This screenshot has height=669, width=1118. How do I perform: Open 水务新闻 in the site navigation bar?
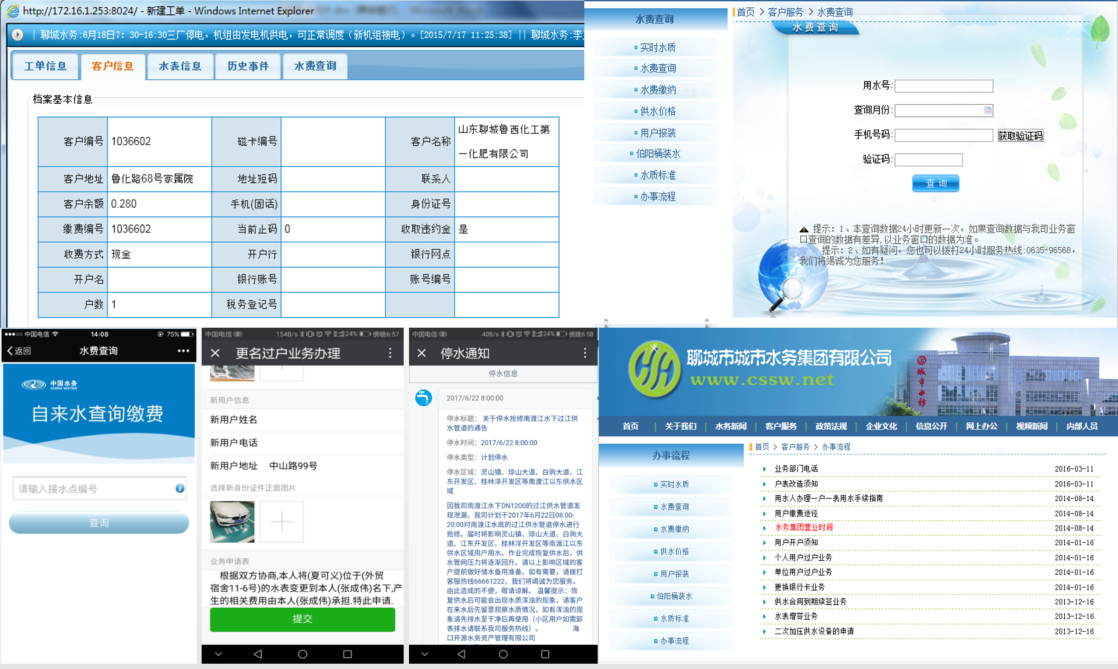pos(731,427)
